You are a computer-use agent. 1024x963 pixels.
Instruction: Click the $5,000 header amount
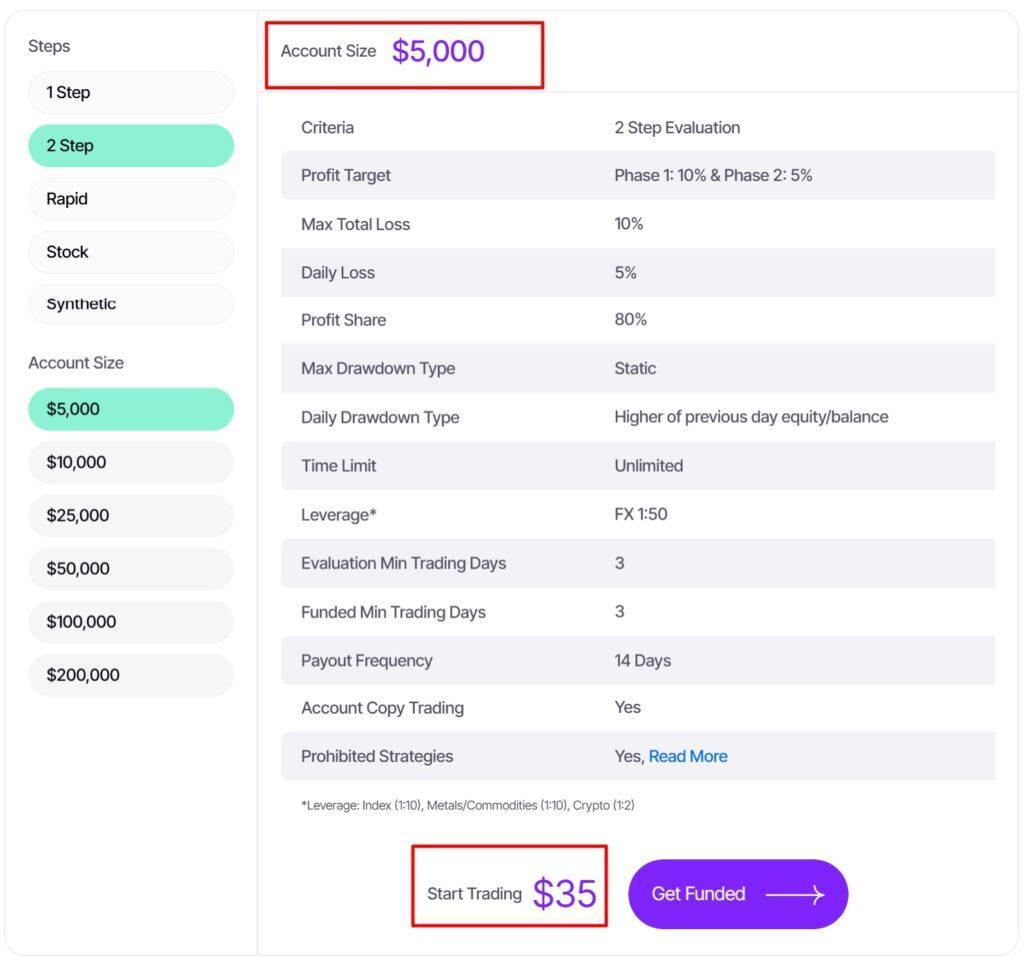438,52
